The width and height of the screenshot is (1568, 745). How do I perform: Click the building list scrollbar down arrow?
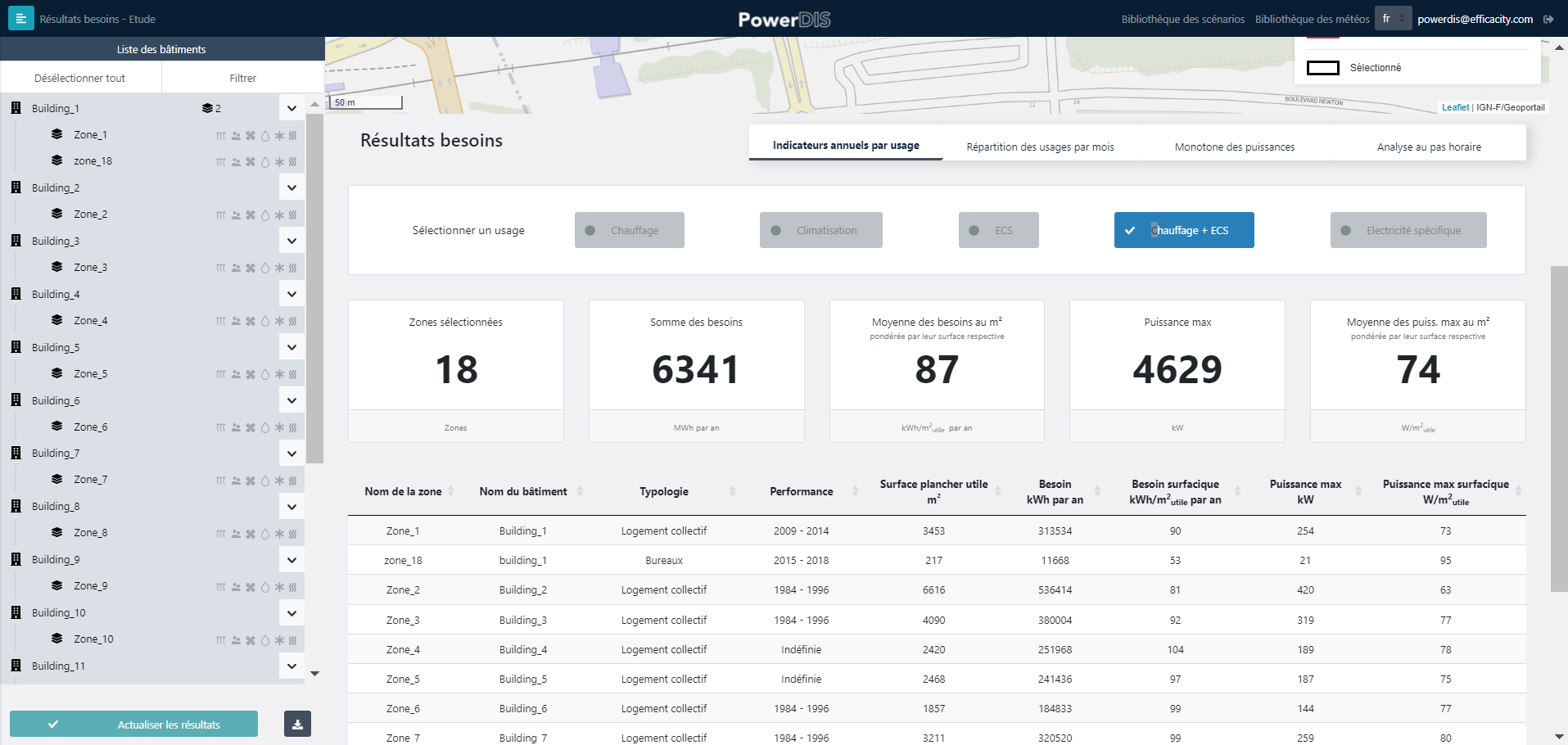[x=314, y=674]
